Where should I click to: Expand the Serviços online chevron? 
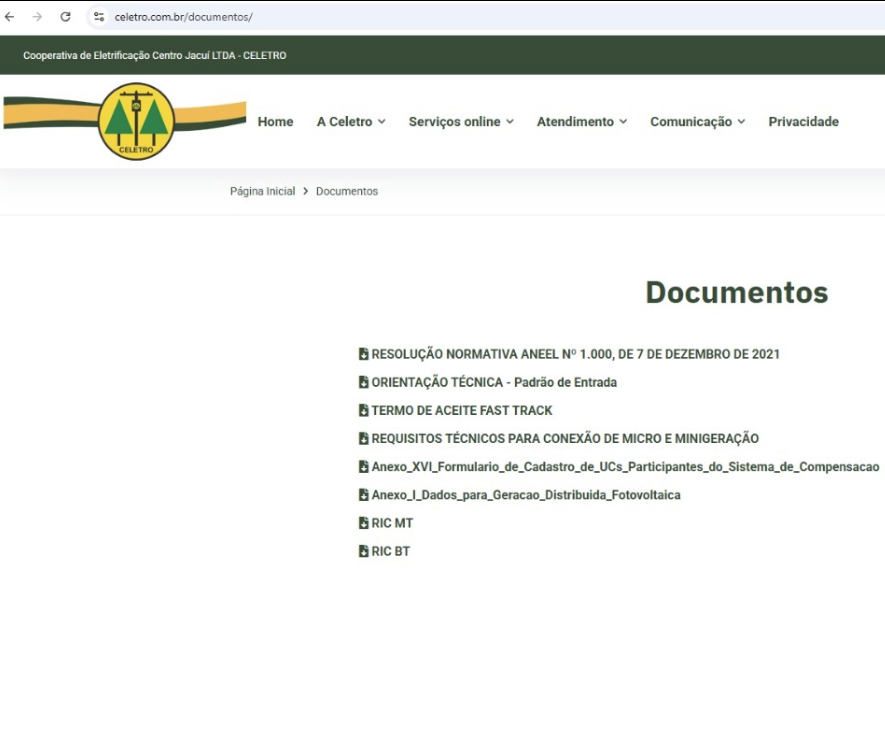click(x=510, y=121)
